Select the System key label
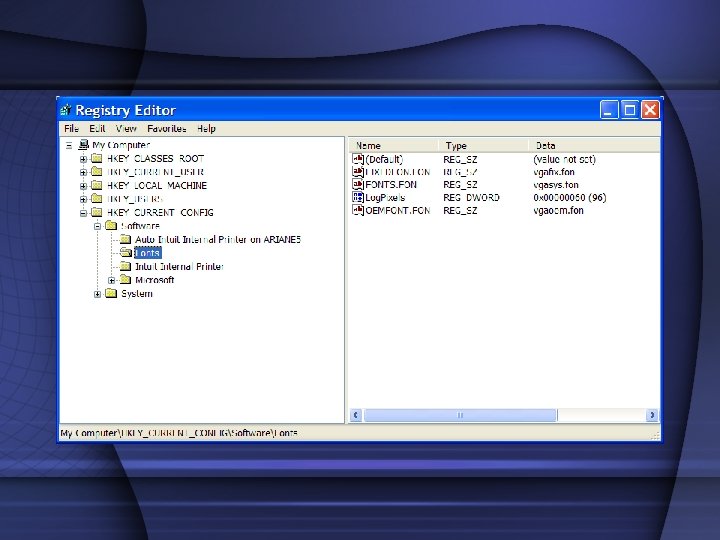Image resolution: width=720 pixels, height=540 pixels. coord(137,293)
